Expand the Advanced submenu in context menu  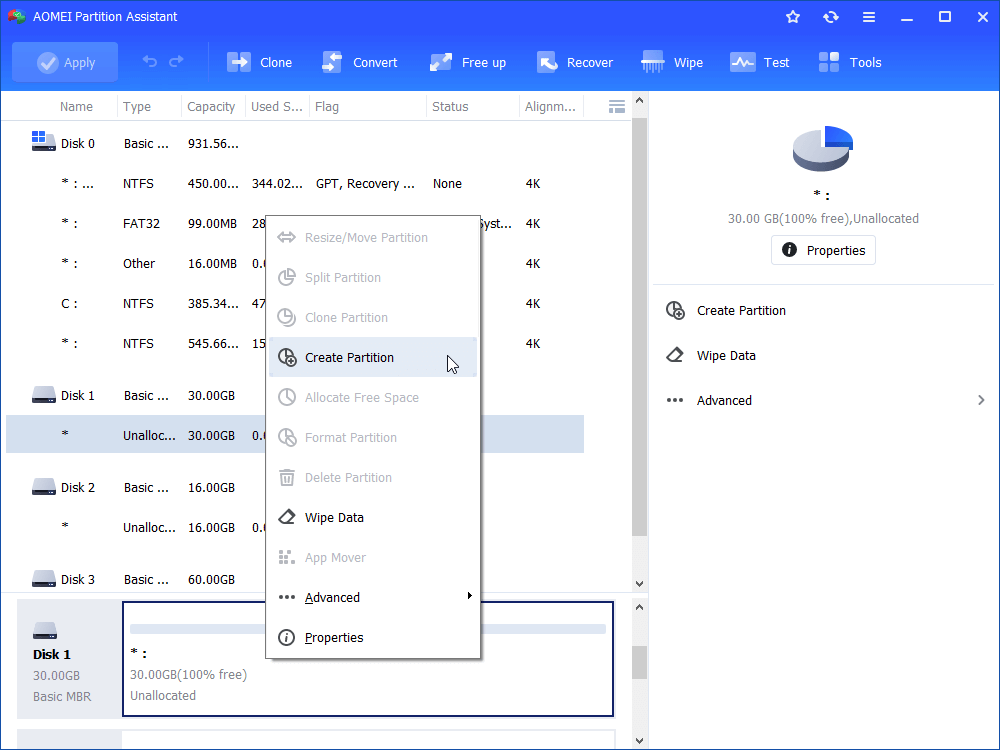point(373,597)
